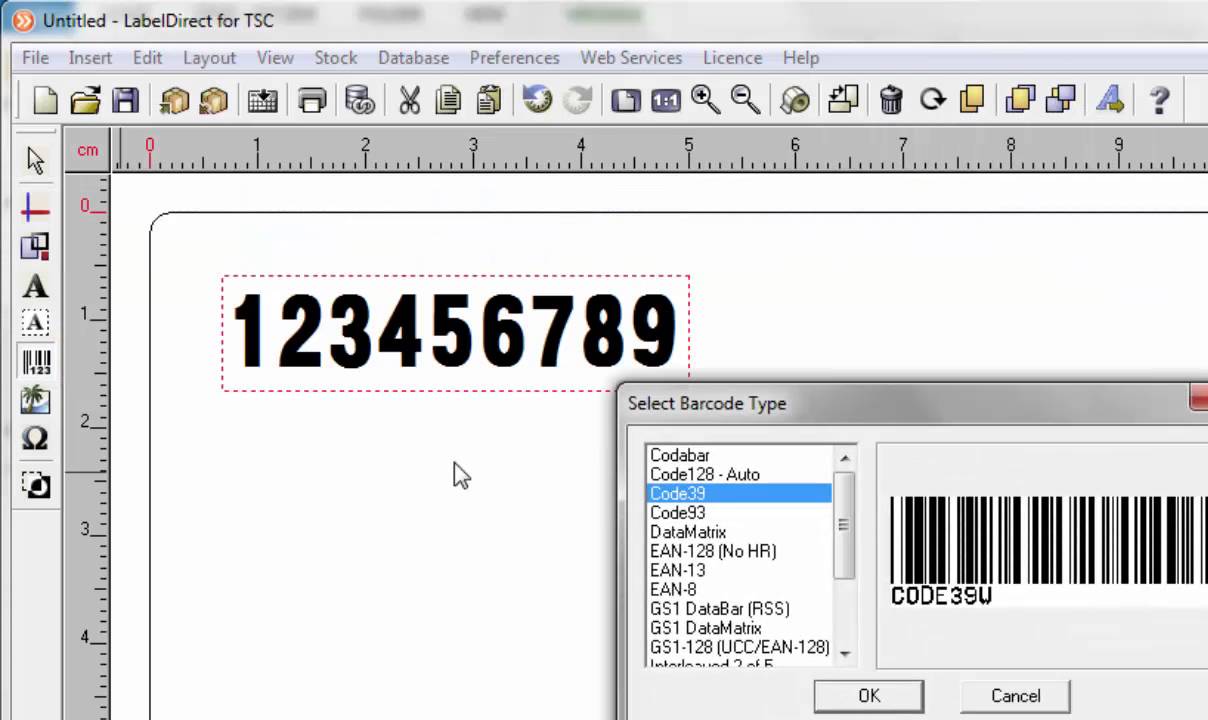
Task: Click the send-to-back blue squares icon
Action: 1060,100
